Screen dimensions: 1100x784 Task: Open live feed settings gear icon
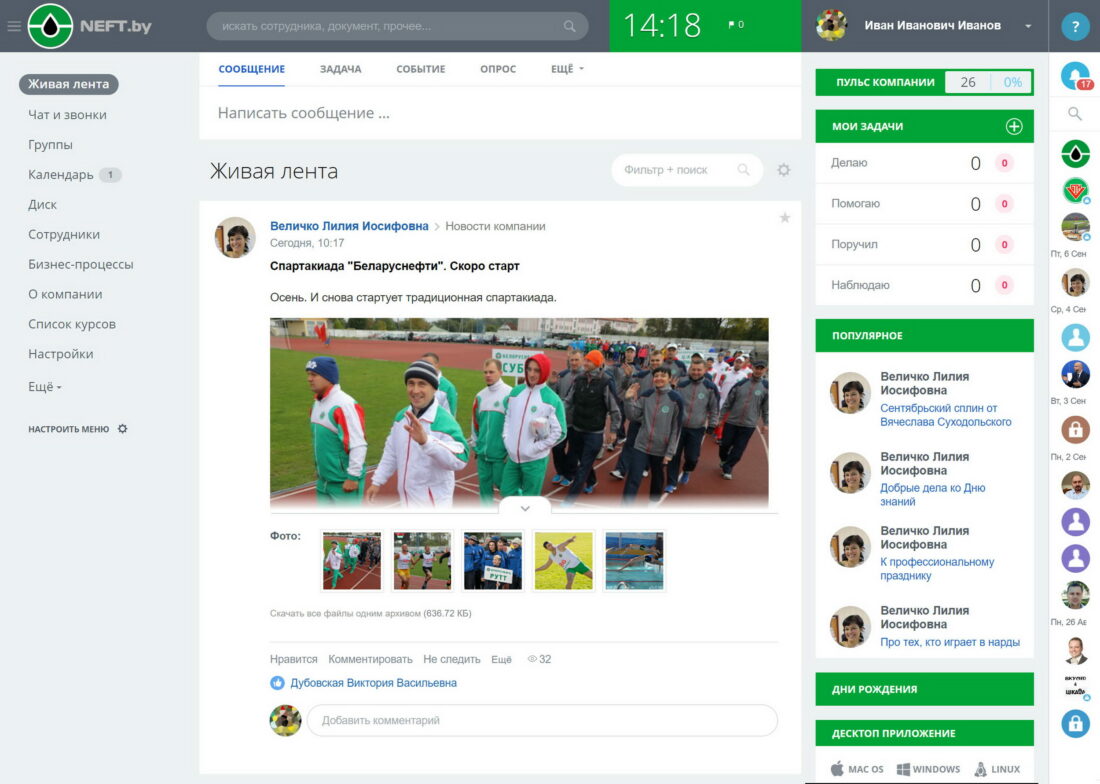point(784,170)
